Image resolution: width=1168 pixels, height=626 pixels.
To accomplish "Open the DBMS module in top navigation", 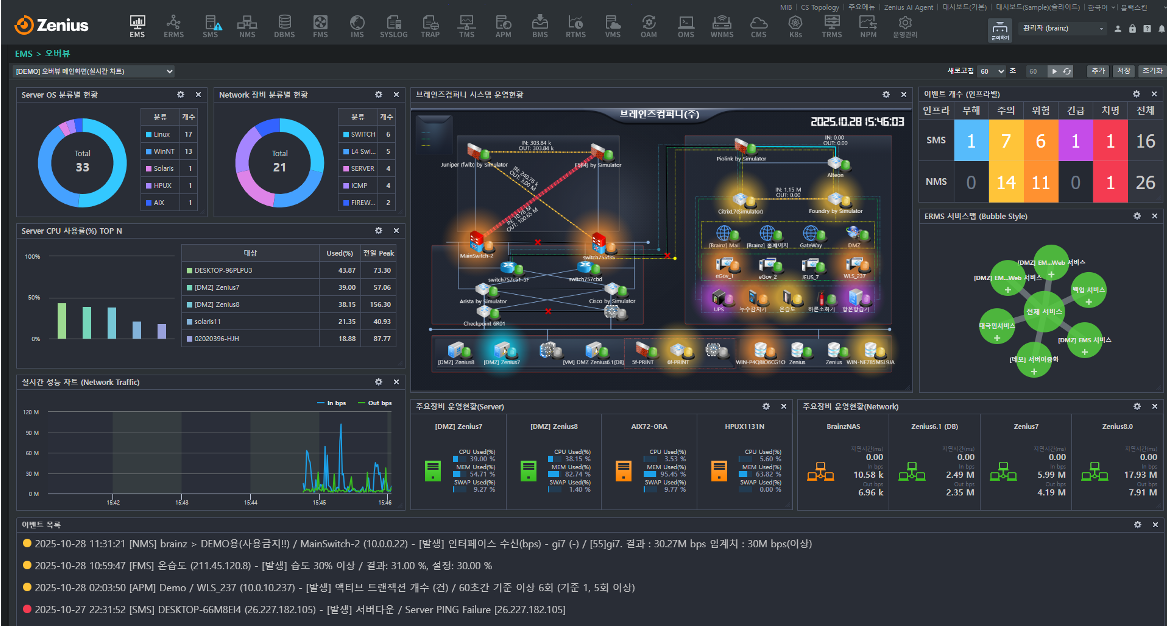I will pos(284,25).
